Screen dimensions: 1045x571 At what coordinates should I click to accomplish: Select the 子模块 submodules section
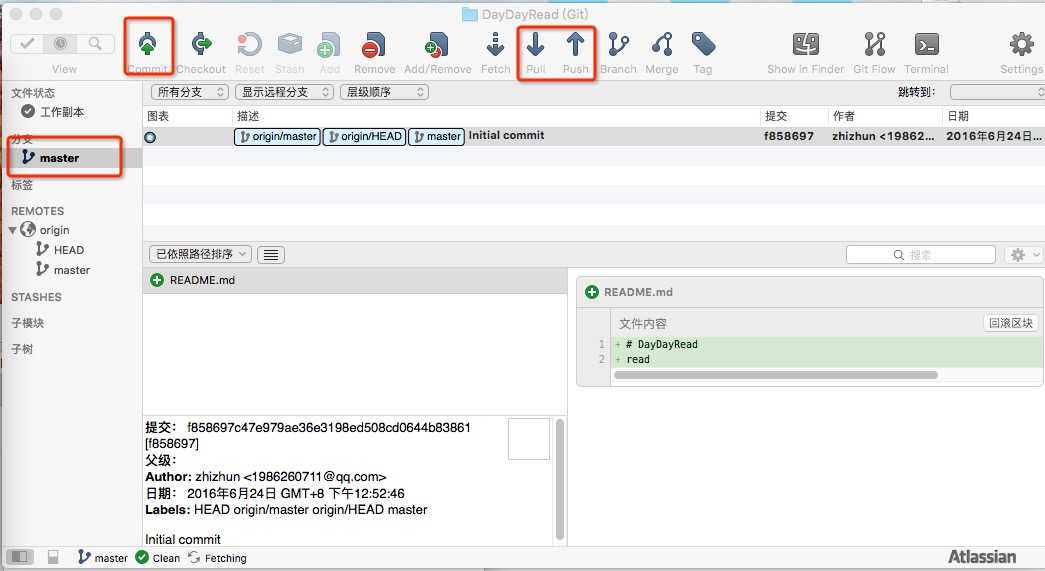[27, 323]
